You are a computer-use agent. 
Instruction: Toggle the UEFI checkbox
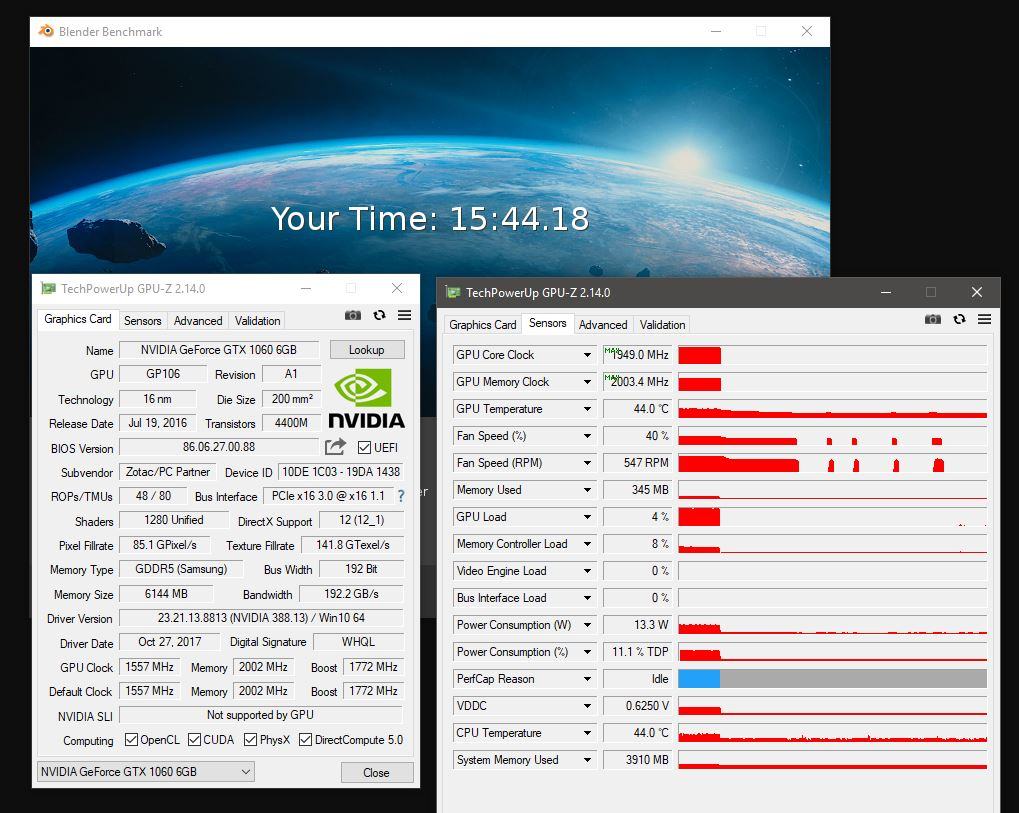364,447
